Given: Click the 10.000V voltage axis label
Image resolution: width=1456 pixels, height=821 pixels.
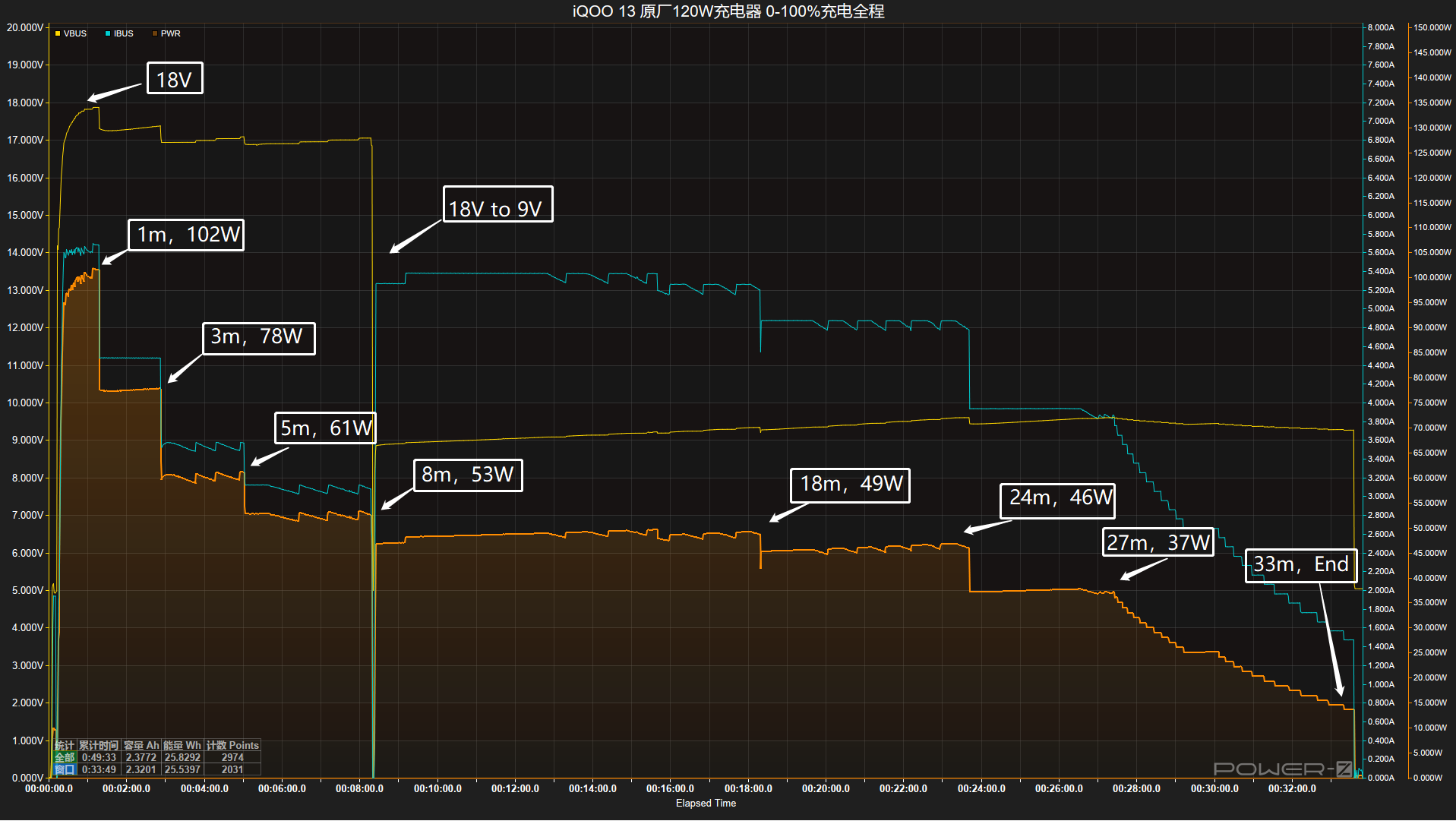Looking at the screenshot, I should (x=25, y=403).
